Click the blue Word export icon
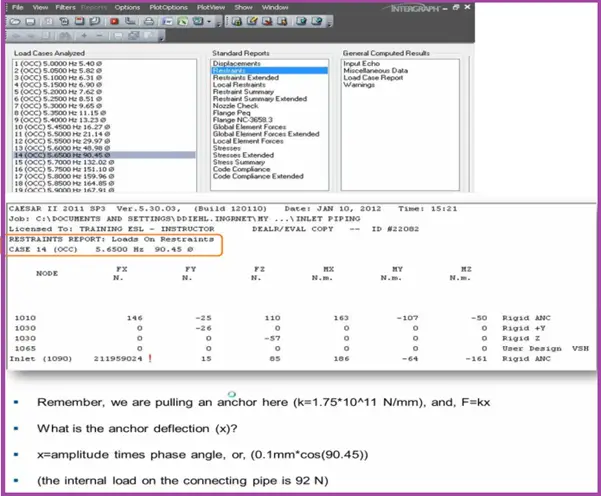Viewport: 601px width, 496px height. pos(167,21)
